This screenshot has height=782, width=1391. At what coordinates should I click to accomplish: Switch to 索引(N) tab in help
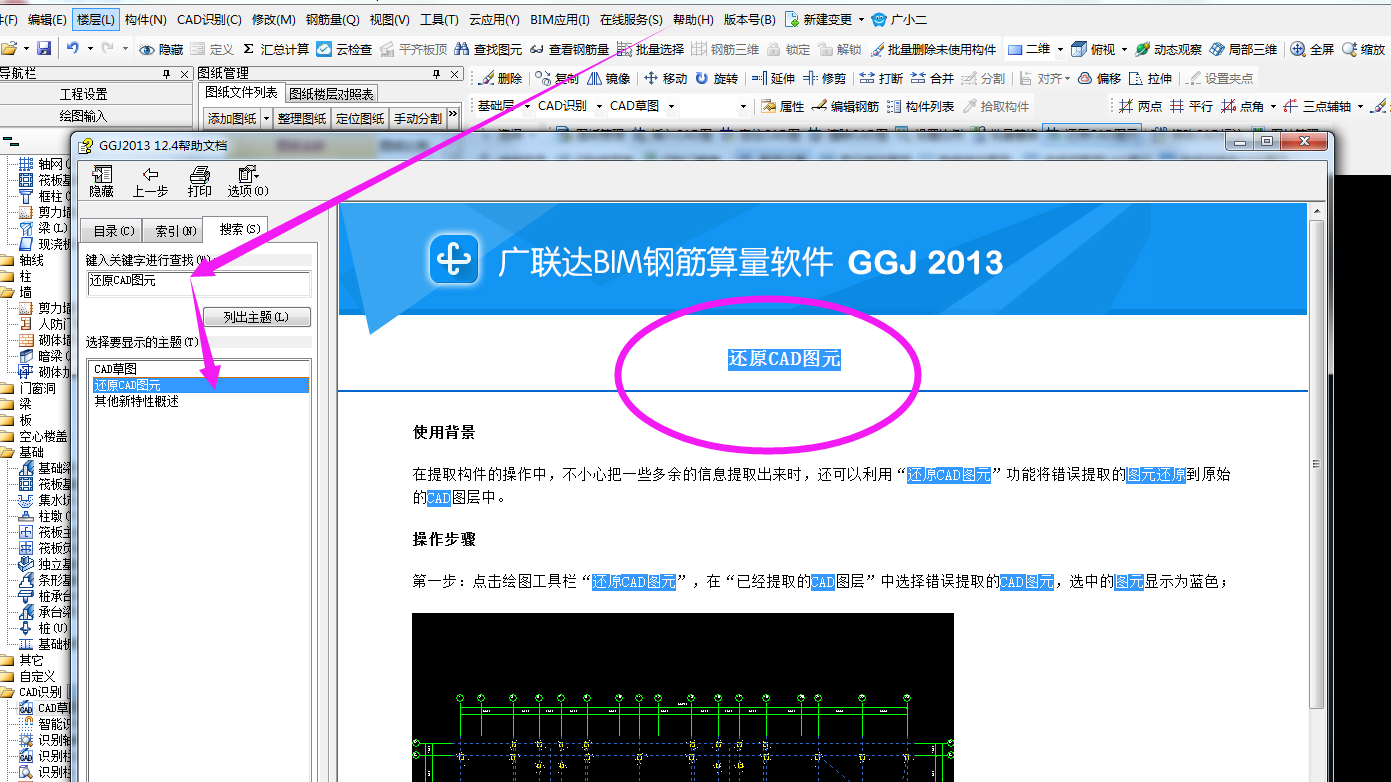pos(175,231)
